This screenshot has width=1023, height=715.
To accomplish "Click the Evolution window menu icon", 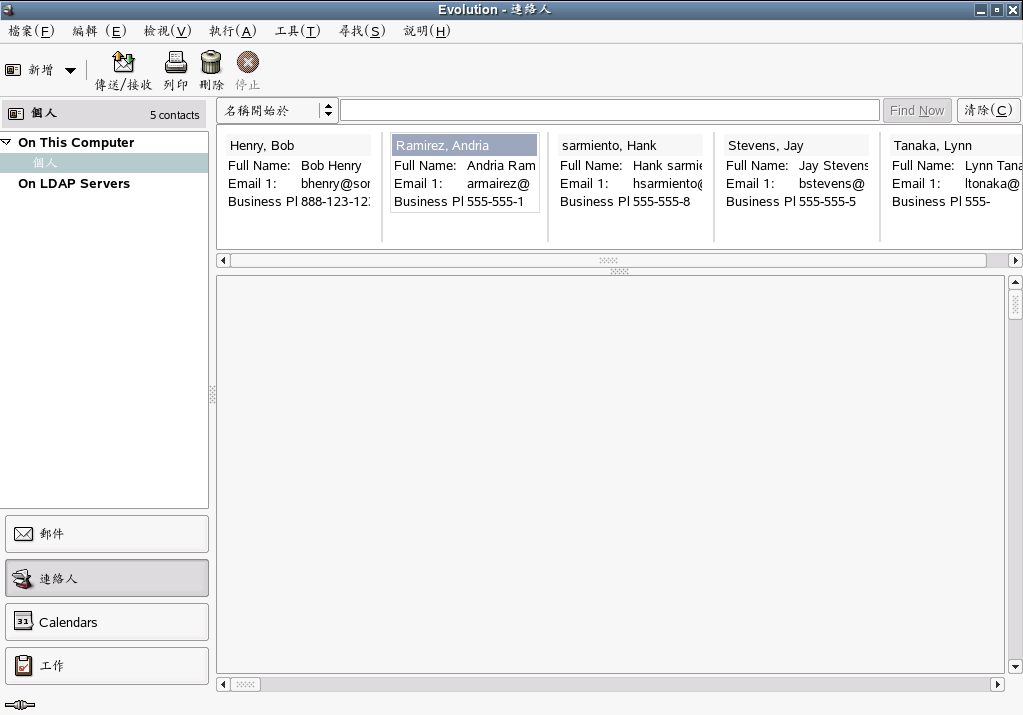I will tap(8, 9).
